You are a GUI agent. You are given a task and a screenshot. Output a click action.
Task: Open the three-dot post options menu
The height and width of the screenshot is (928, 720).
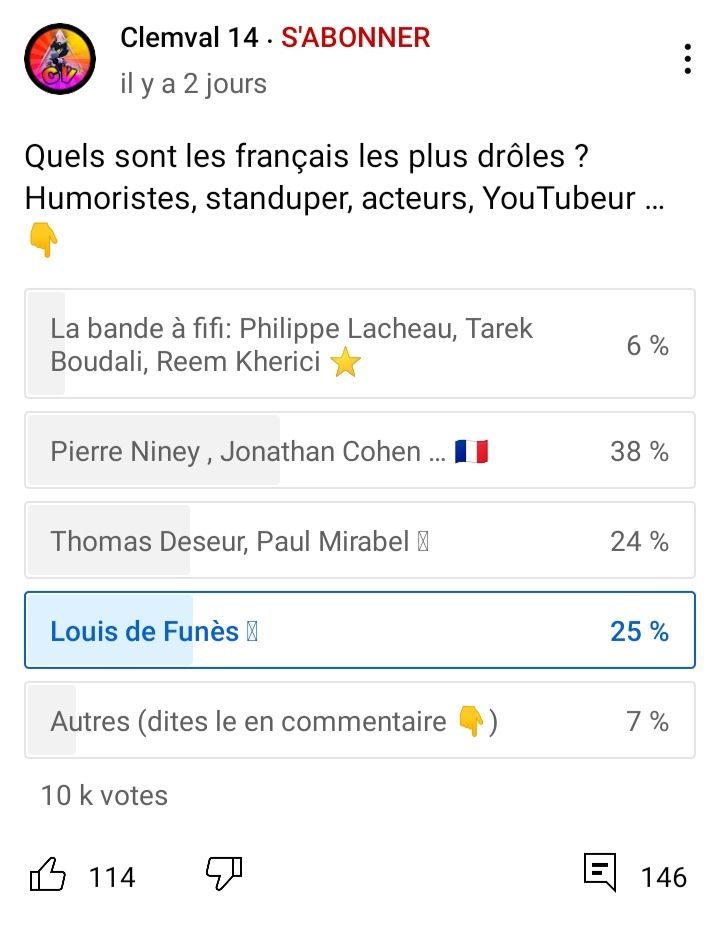pyautogui.click(x=687, y=59)
